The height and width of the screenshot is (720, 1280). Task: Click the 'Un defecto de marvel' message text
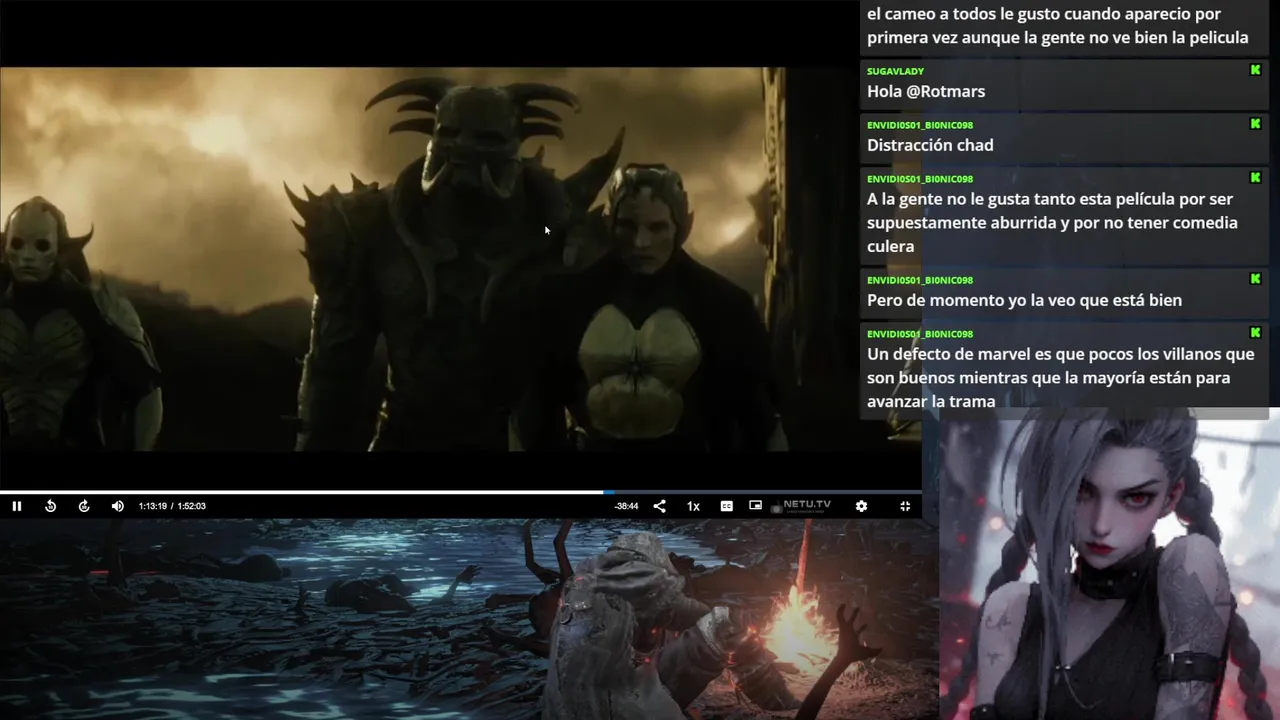pos(1060,378)
